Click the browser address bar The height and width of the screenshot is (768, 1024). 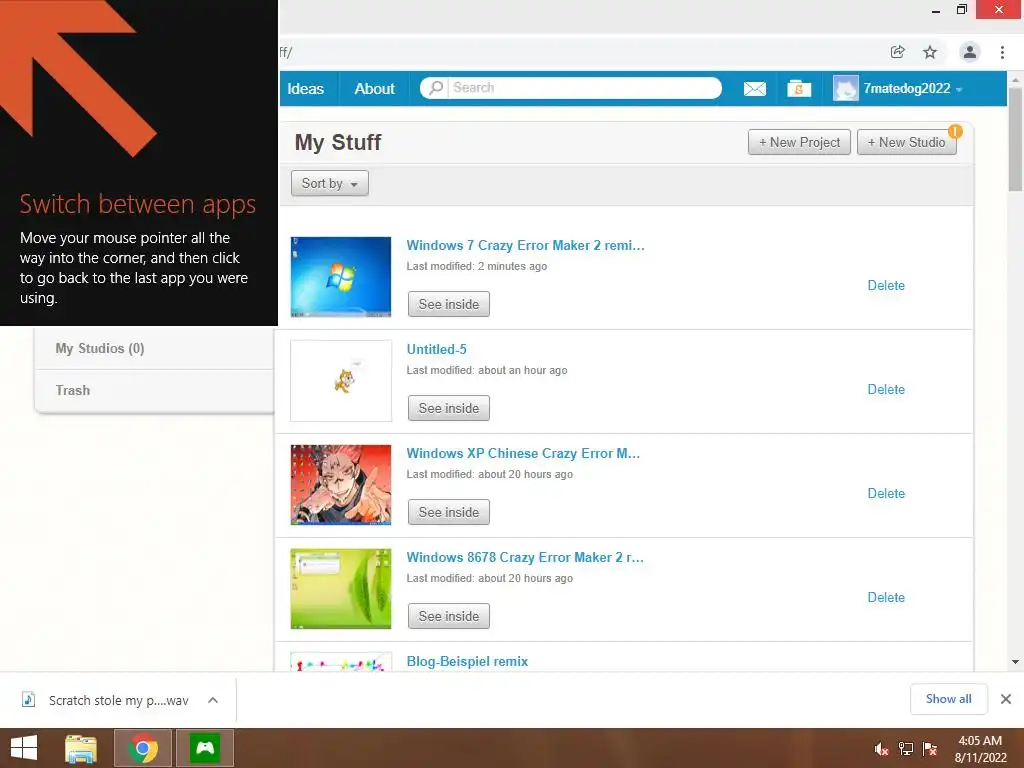[x=581, y=52]
